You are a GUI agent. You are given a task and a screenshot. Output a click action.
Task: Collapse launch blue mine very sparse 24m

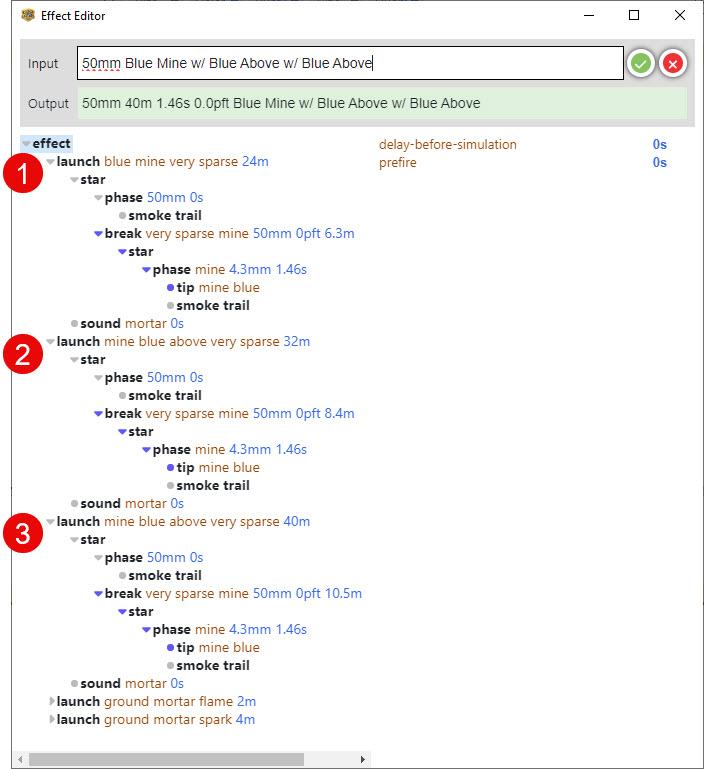[x=50, y=162]
